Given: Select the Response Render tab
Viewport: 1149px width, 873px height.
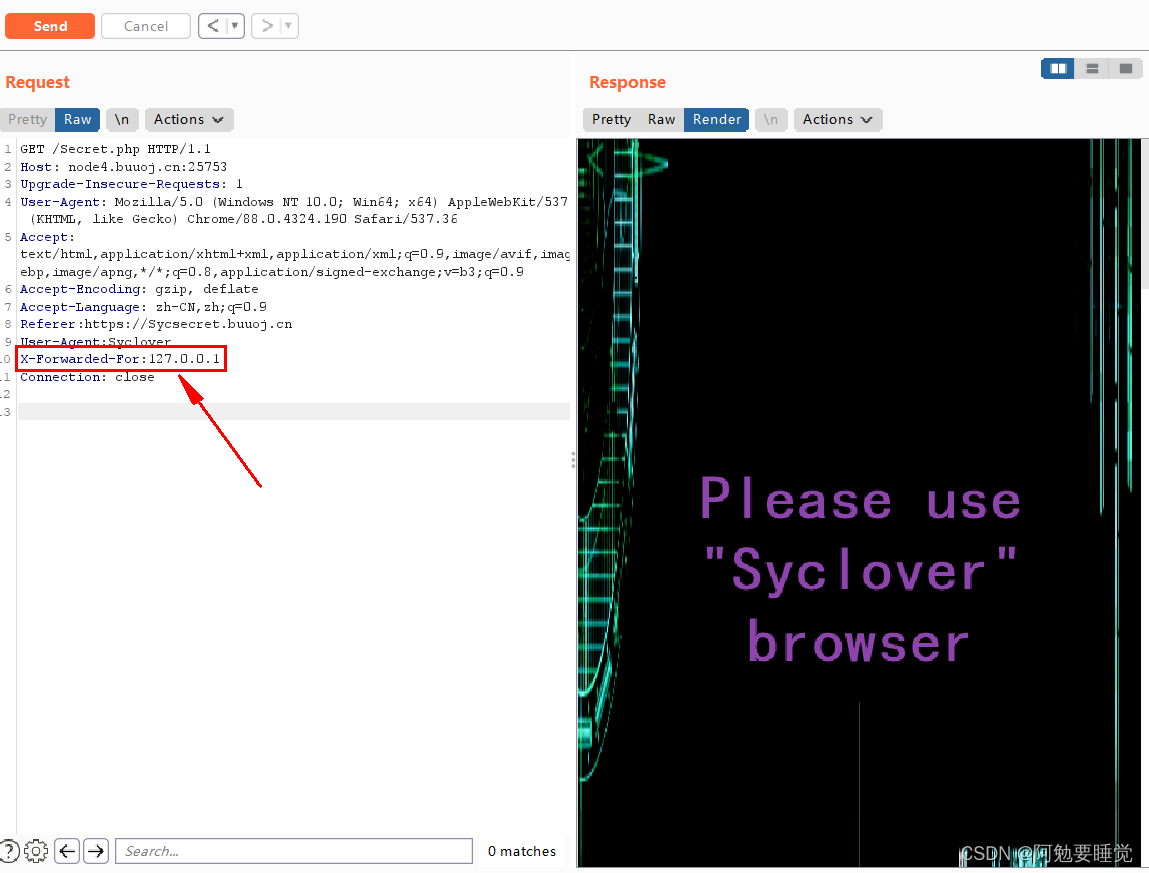Looking at the screenshot, I should pos(717,119).
